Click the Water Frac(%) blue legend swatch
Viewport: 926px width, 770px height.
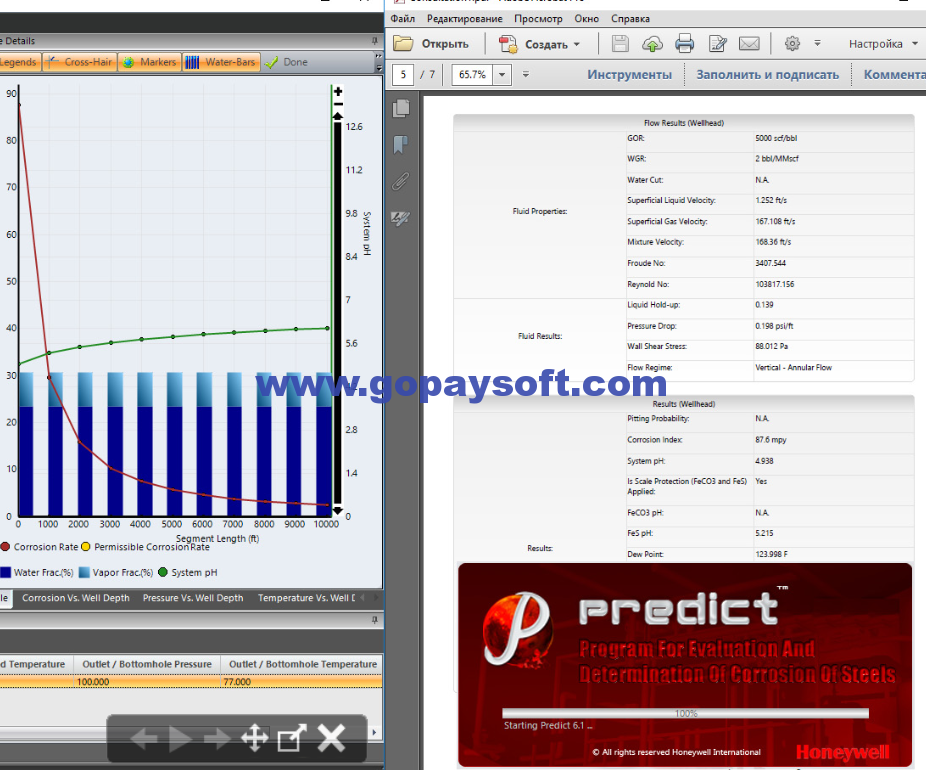[5, 572]
